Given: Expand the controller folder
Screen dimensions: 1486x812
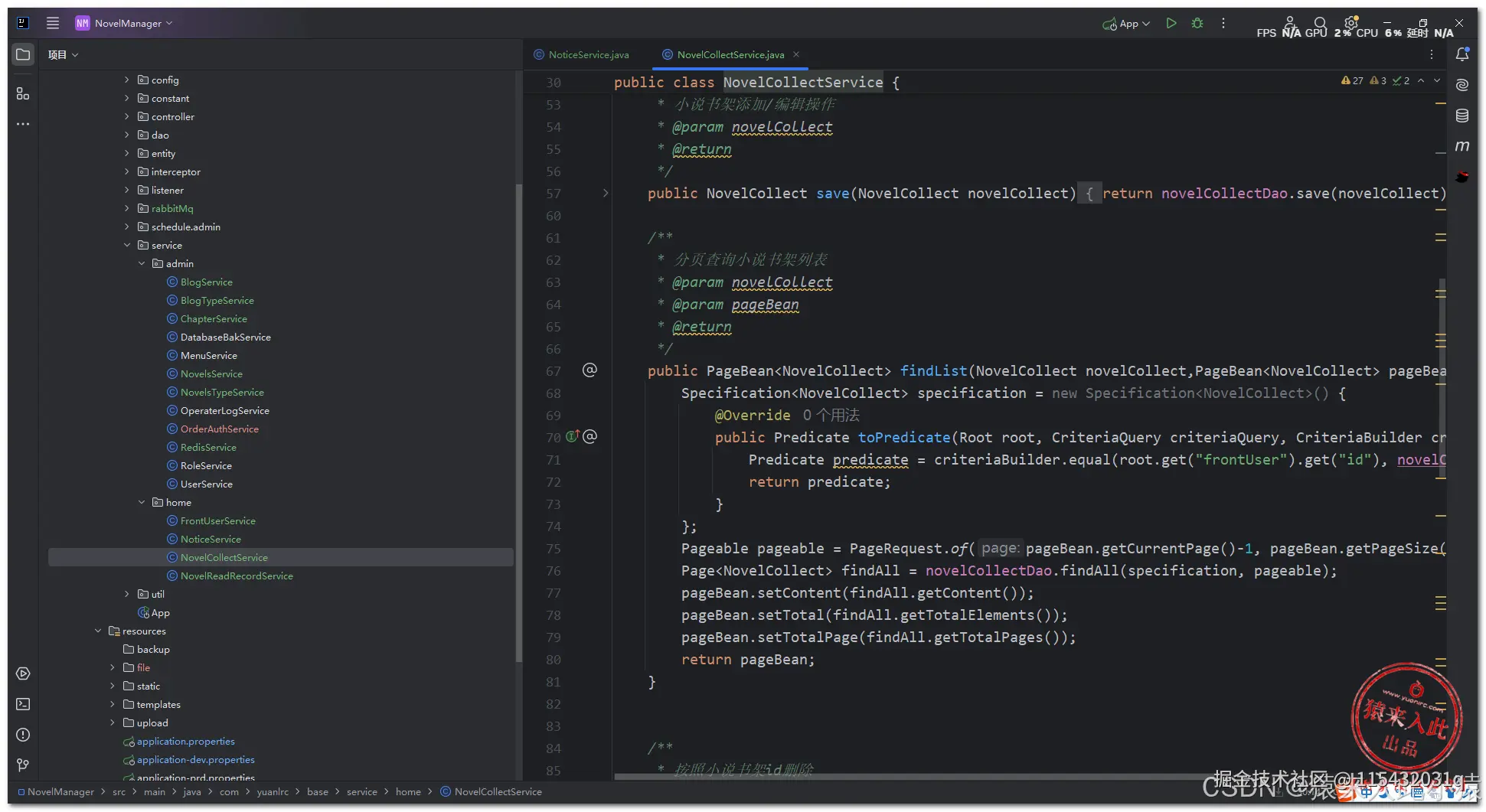Looking at the screenshot, I should click(x=127, y=116).
